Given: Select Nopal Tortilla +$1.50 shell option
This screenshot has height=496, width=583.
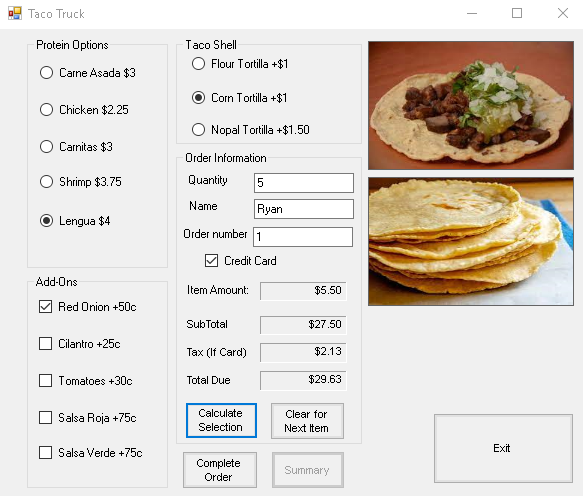Looking at the screenshot, I should [251, 130].
